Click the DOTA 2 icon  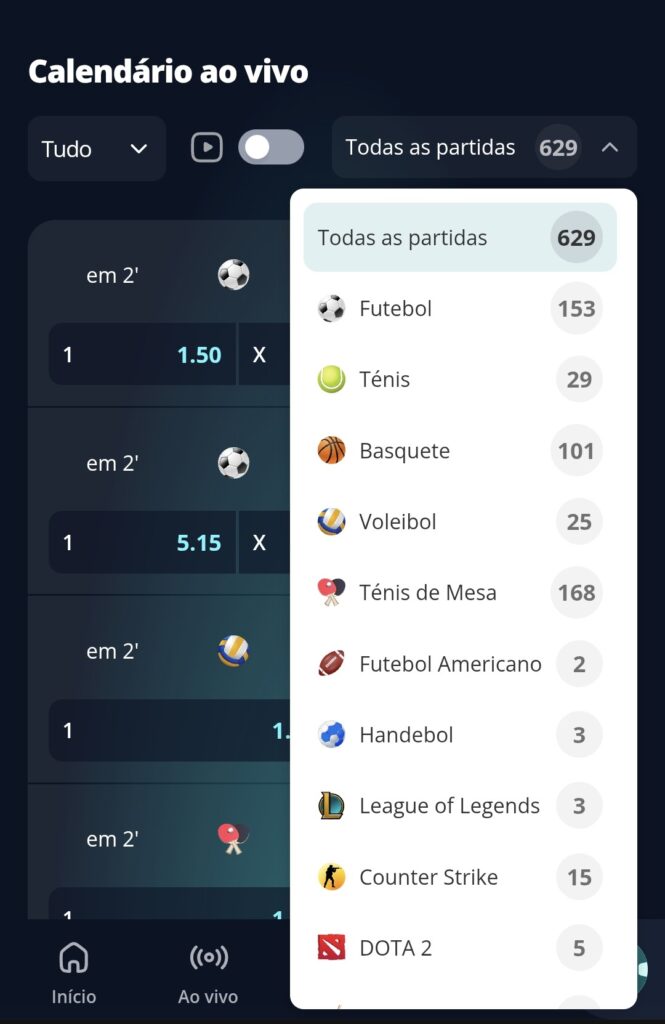point(329,948)
